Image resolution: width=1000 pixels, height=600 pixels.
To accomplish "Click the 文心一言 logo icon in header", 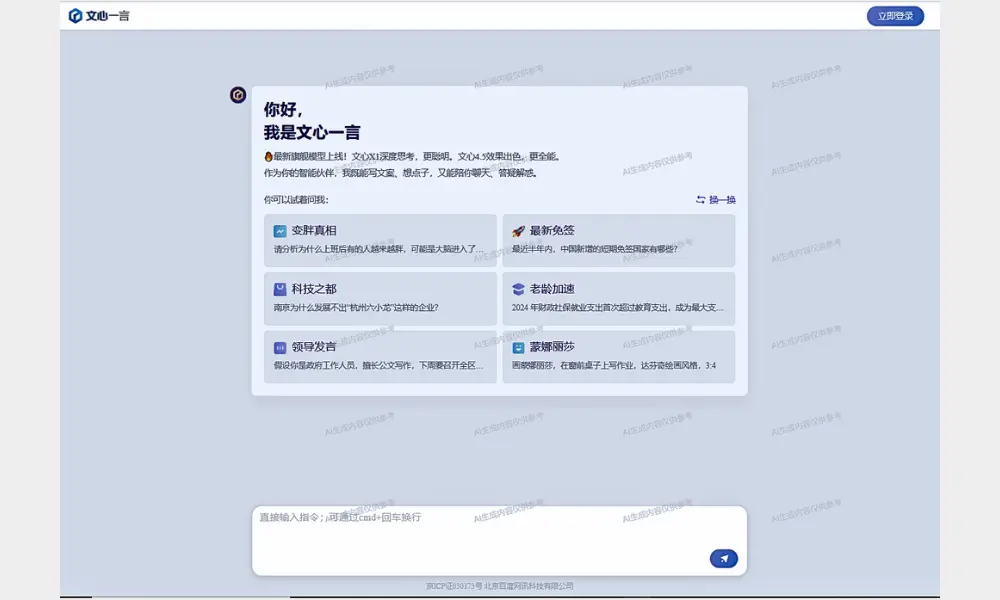I will [75, 15].
